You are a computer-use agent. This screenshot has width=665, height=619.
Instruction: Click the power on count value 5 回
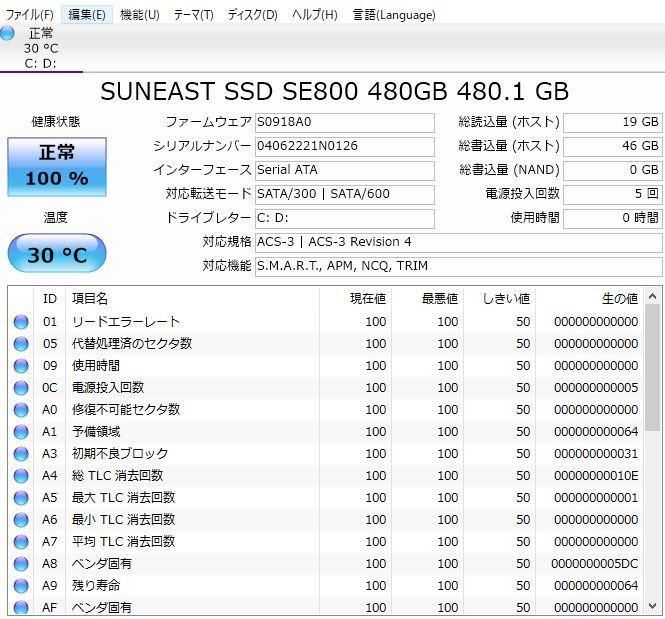(x=612, y=194)
